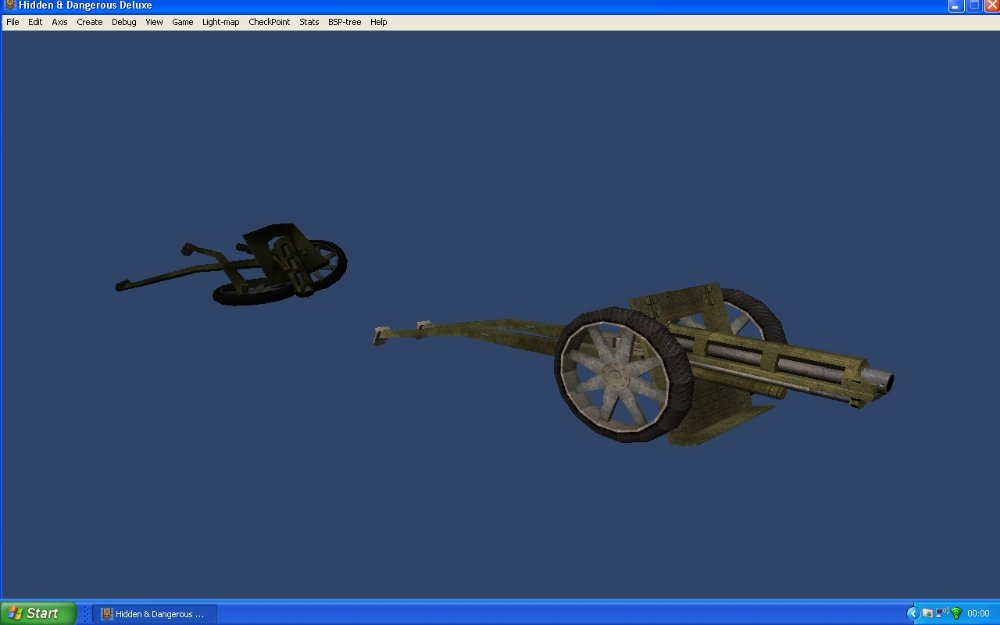Image resolution: width=1000 pixels, height=625 pixels.
Task: Open the BSP-tree menu
Action: tap(344, 22)
